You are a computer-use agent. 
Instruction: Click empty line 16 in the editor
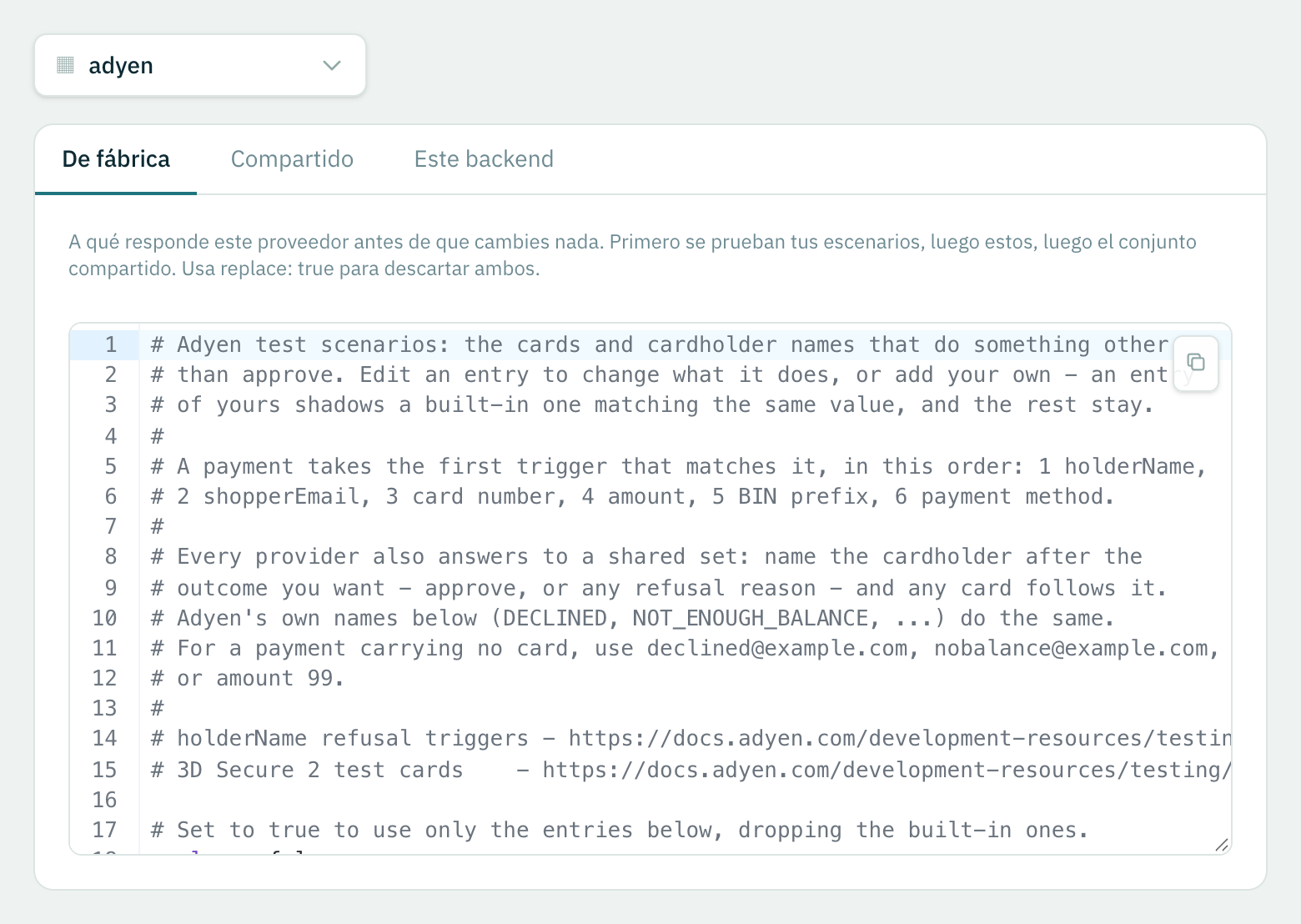684,800
